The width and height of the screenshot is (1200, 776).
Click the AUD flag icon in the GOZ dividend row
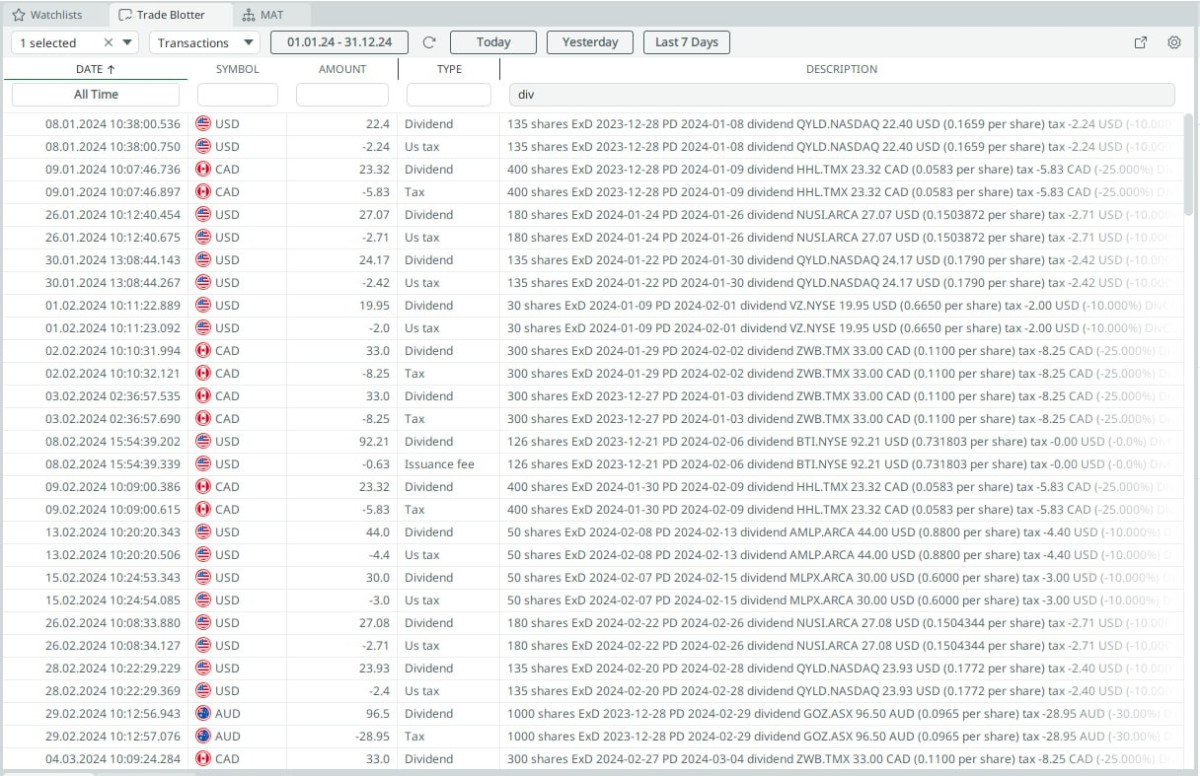coord(203,714)
